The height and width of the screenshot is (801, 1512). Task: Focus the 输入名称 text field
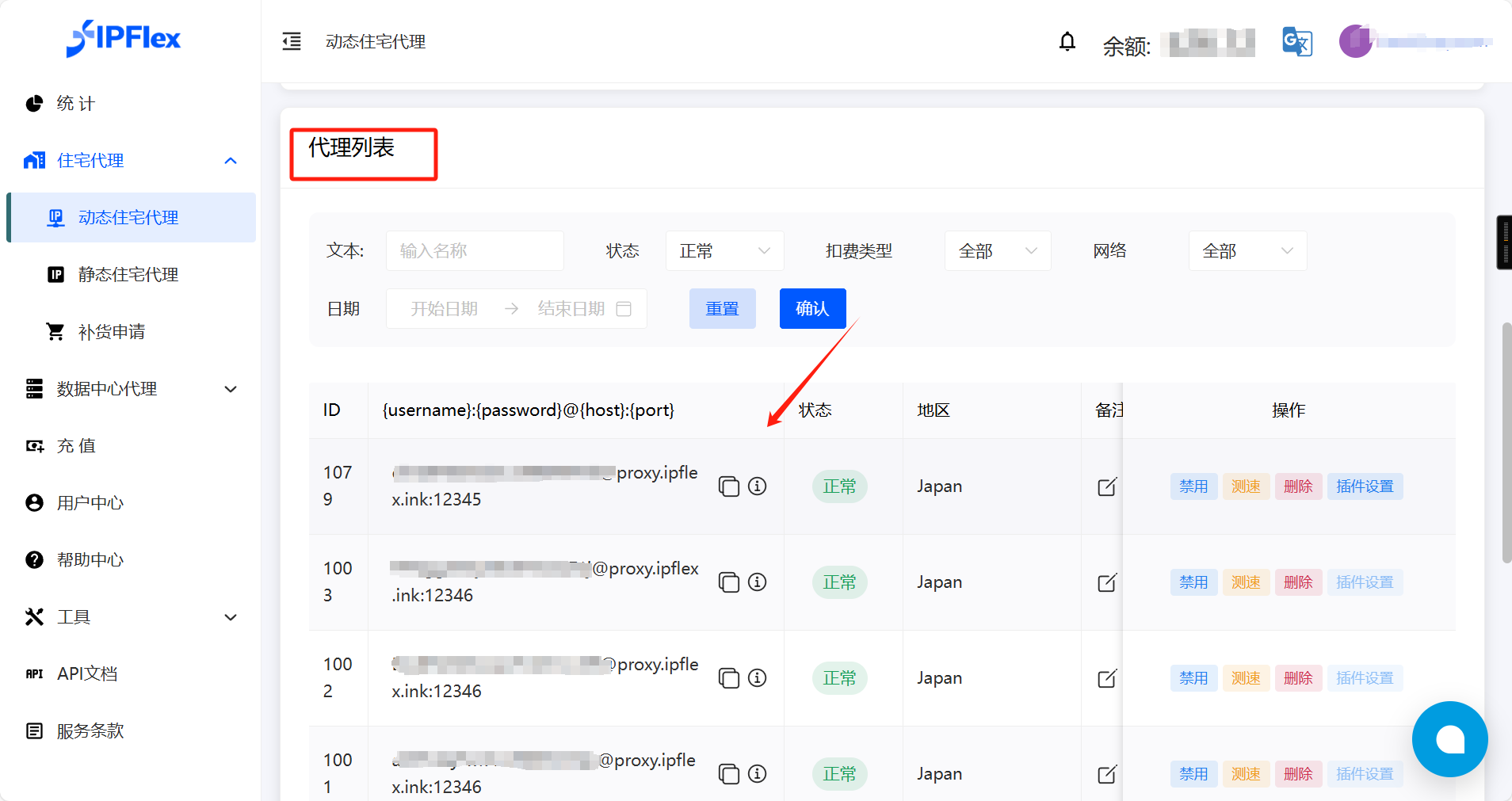coord(475,251)
